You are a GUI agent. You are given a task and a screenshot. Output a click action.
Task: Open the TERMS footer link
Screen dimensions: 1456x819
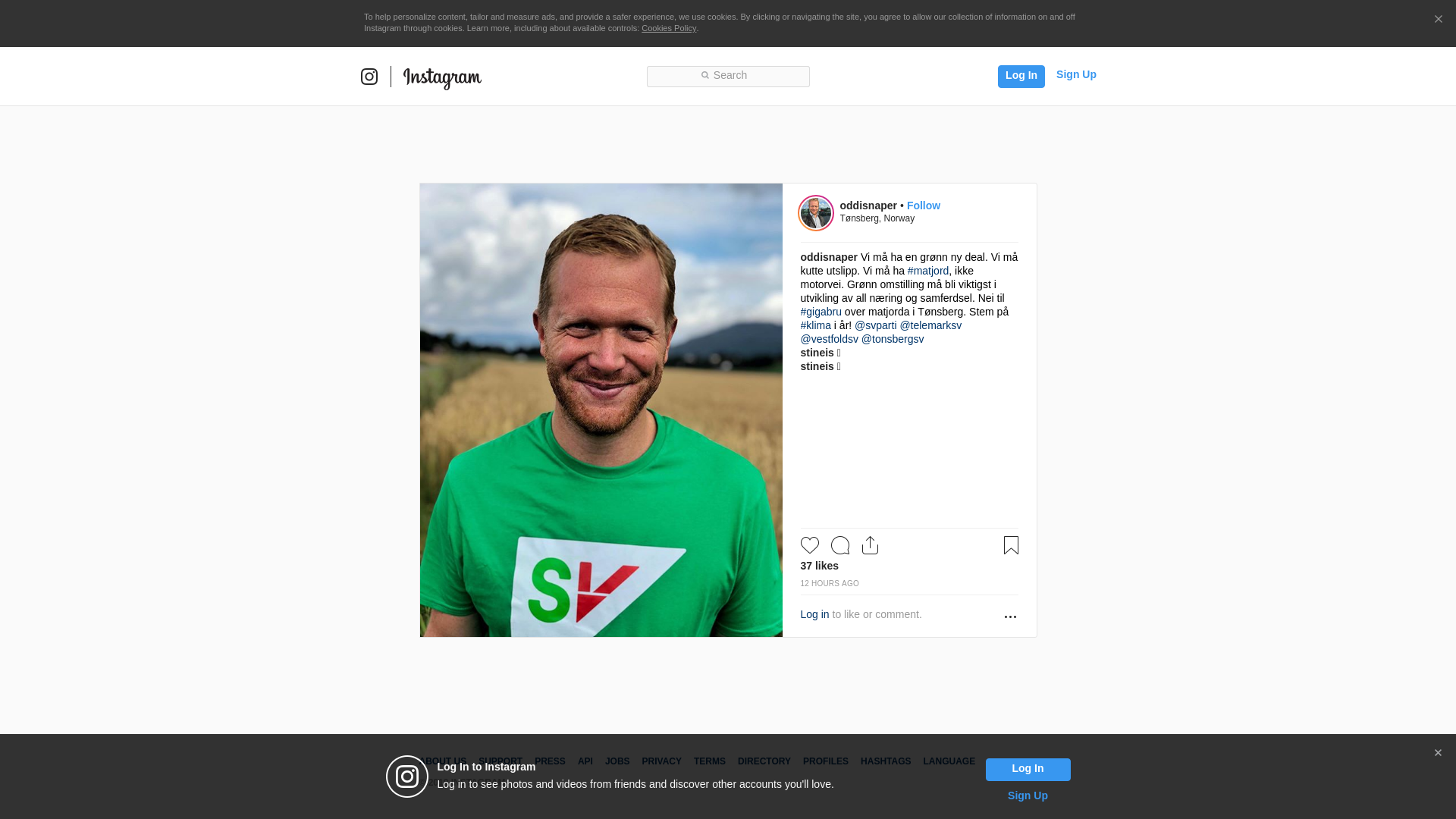point(710,761)
